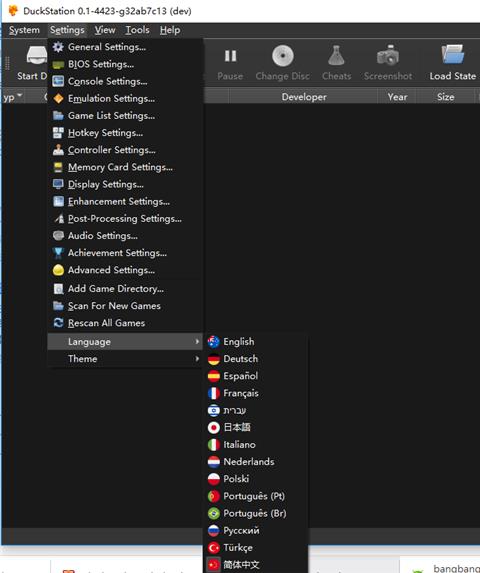Select 日本語 language option

point(256,428)
